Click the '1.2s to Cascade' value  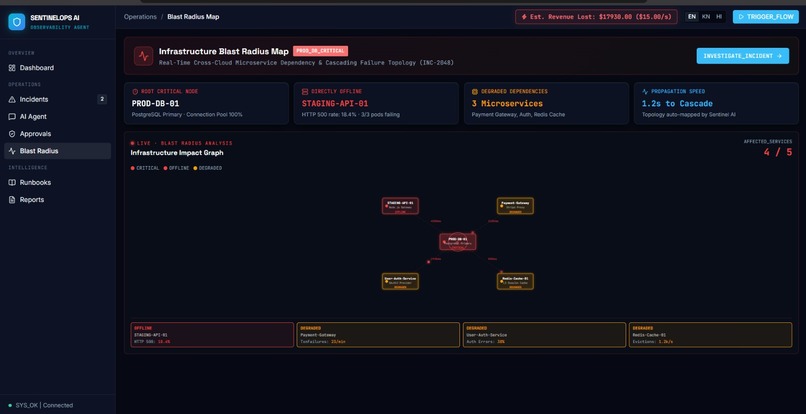[x=677, y=103]
